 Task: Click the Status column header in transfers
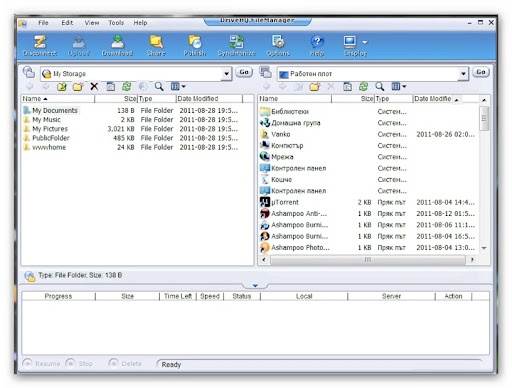[x=242, y=296]
